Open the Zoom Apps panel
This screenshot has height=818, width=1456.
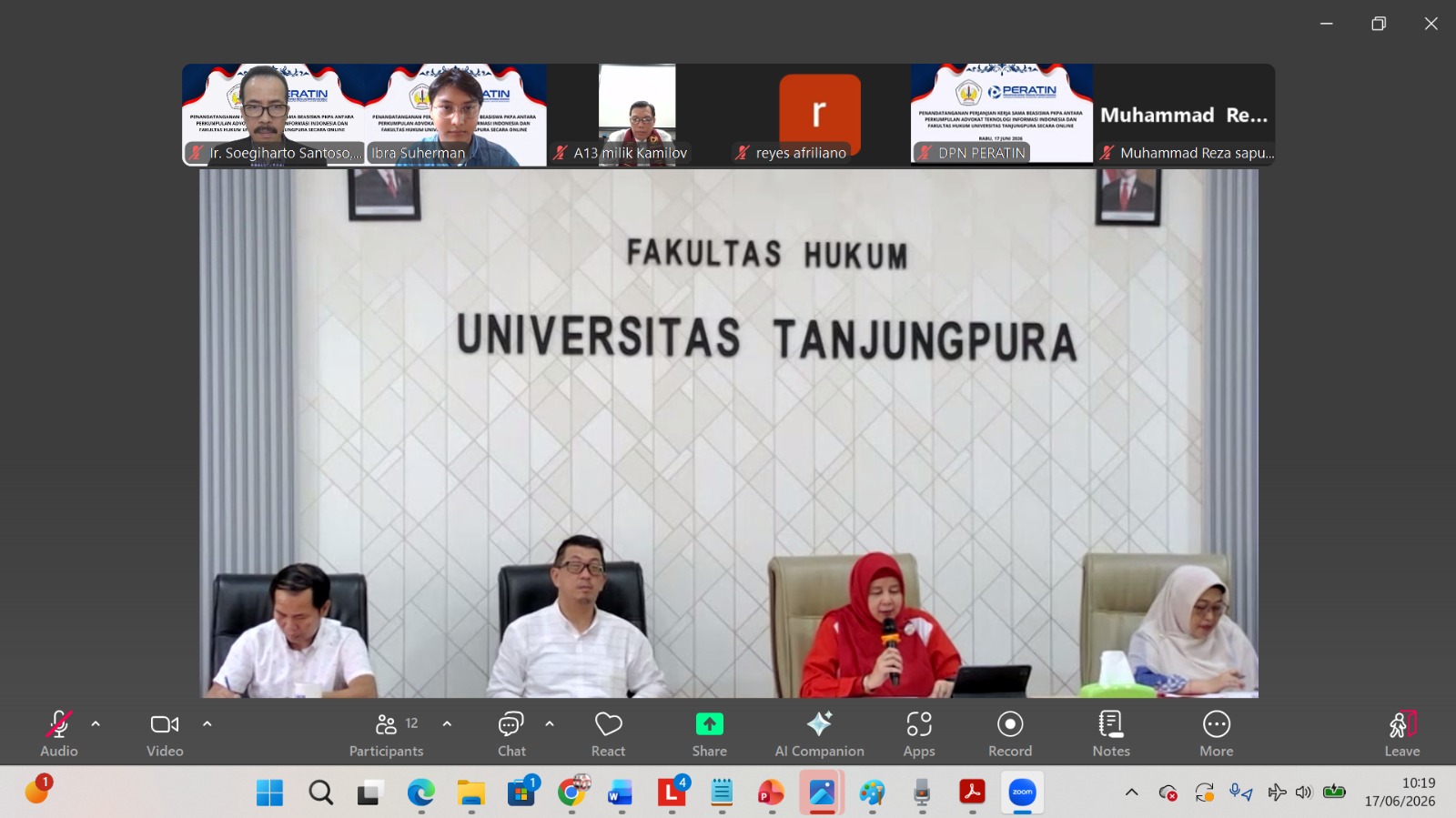click(919, 733)
